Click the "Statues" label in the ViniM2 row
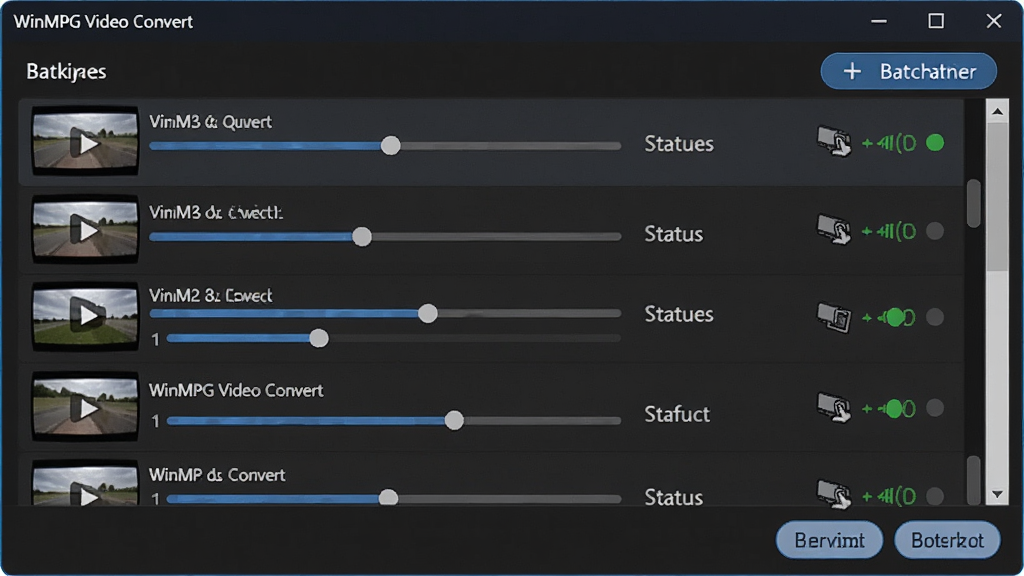 point(679,314)
